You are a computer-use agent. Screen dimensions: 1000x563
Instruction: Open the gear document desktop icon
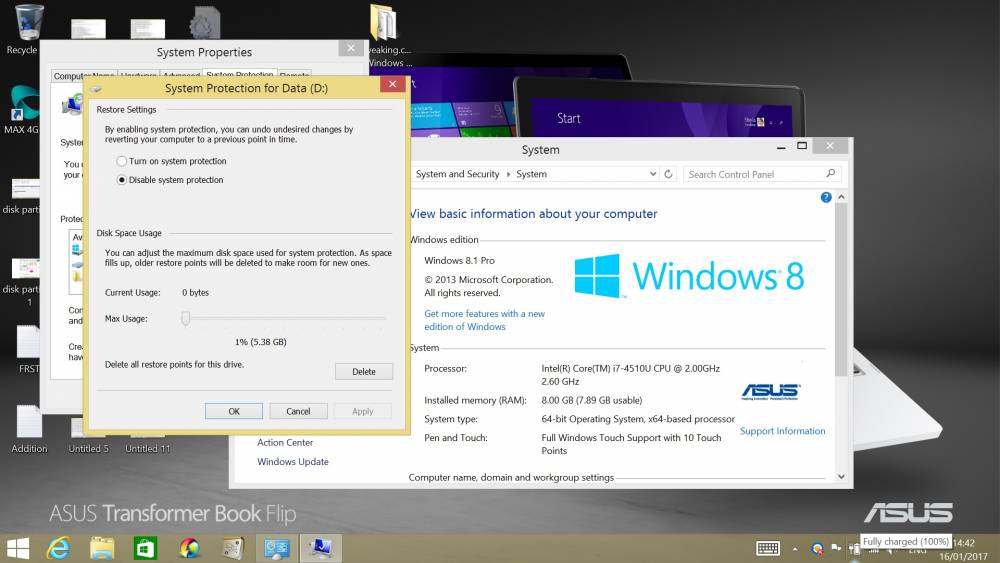click(x=205, y=22)
